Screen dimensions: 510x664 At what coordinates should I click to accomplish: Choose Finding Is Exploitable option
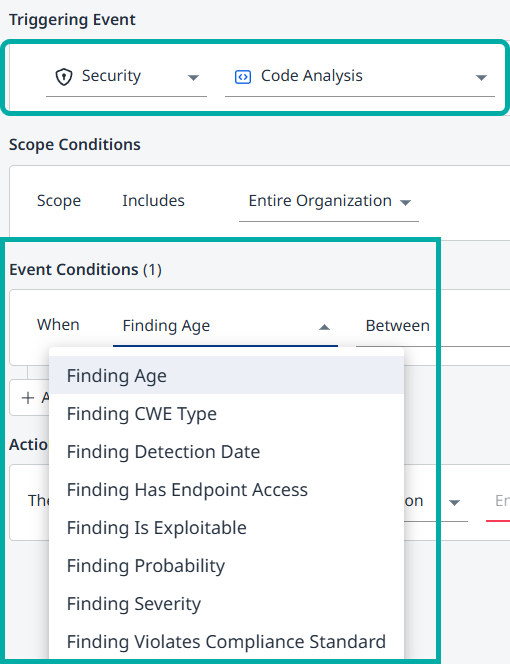click(x=227, y=528)
